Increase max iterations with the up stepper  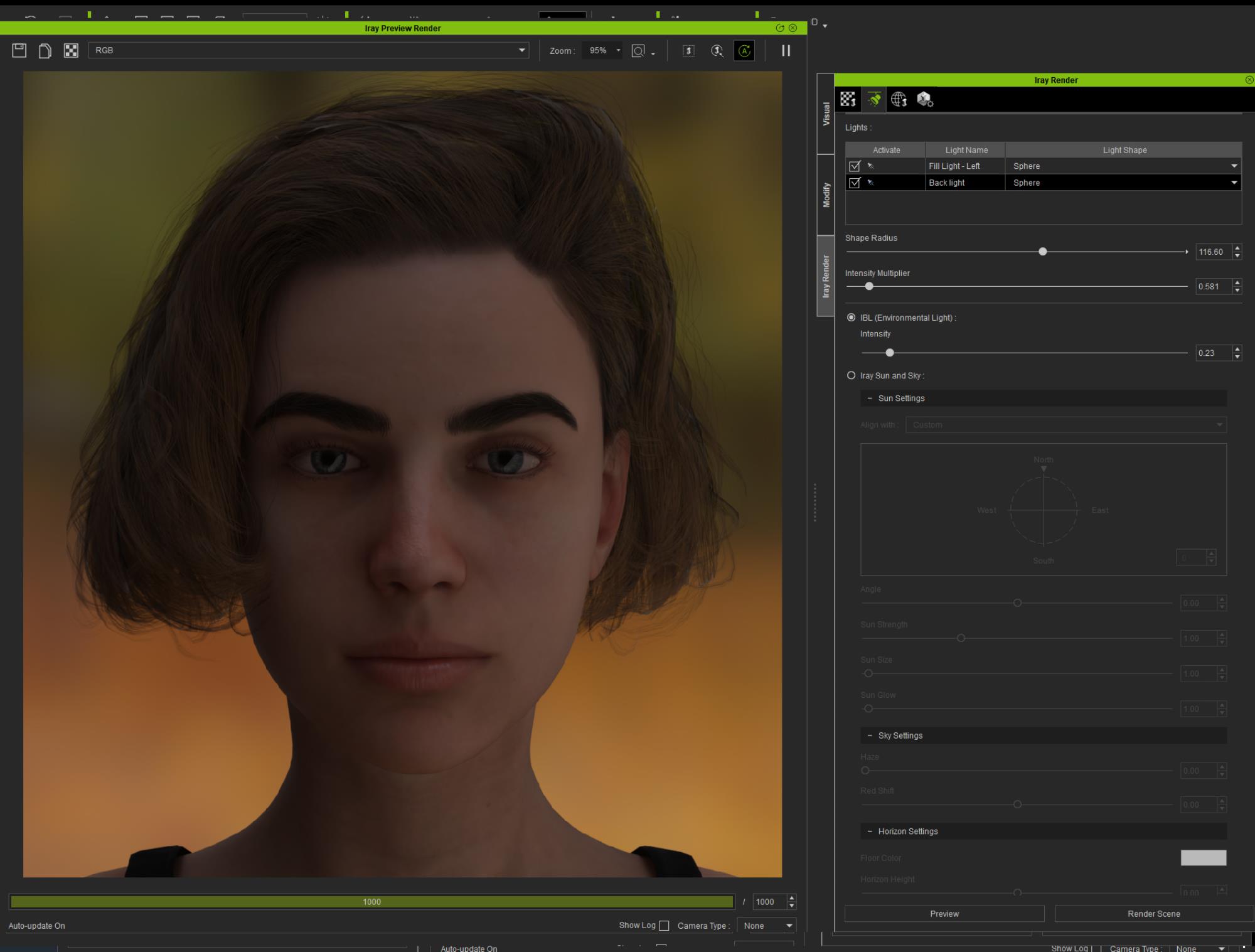(x=791, y=898)
